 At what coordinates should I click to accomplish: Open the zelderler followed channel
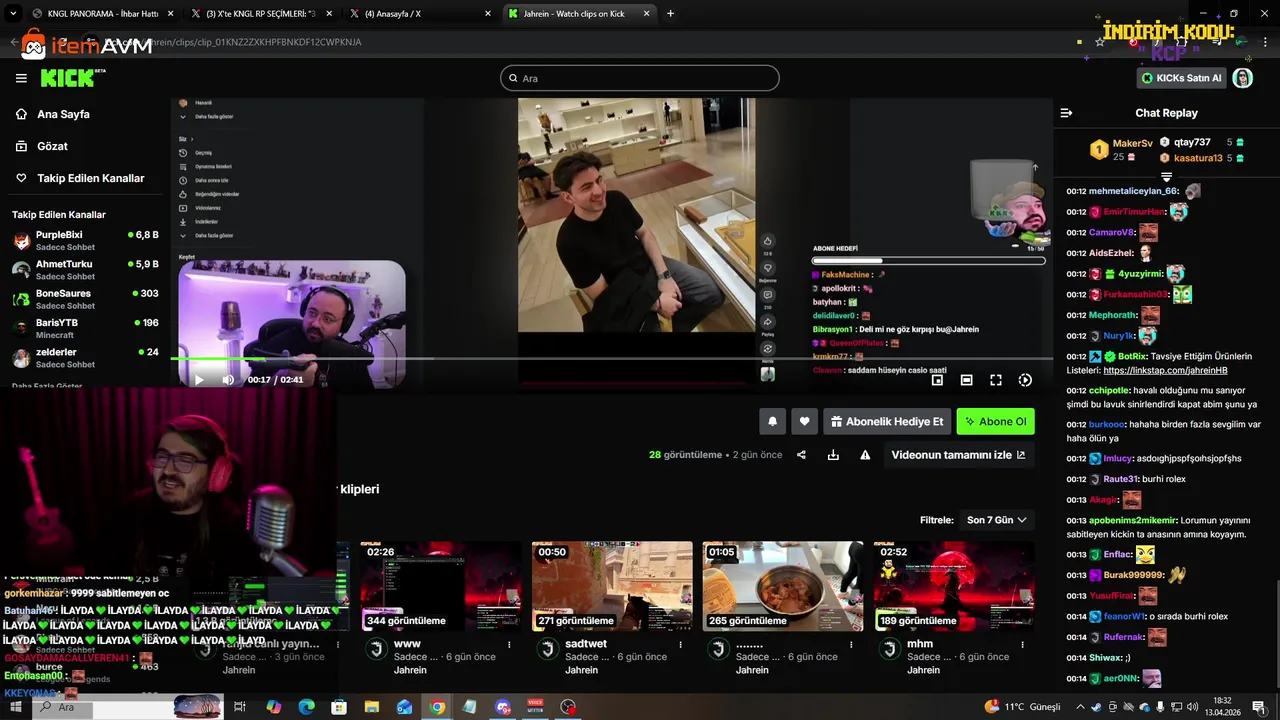point(85,357)
